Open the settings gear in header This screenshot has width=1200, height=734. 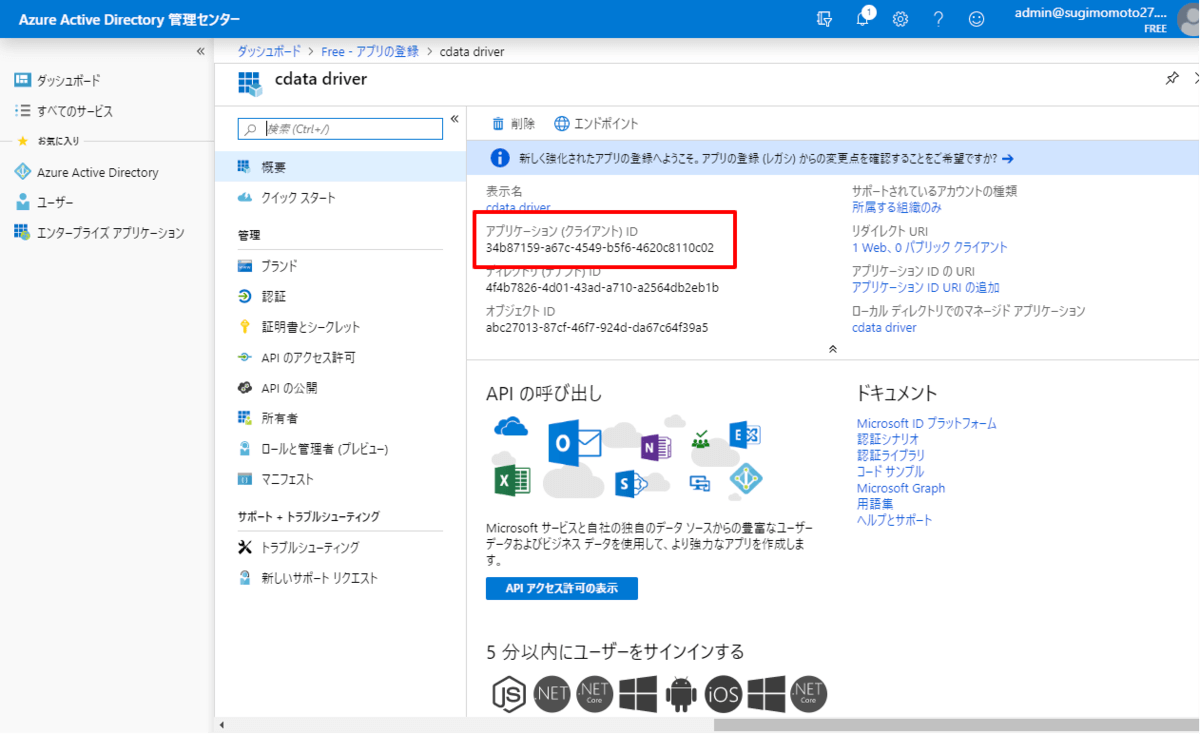(x=900, y=19)
